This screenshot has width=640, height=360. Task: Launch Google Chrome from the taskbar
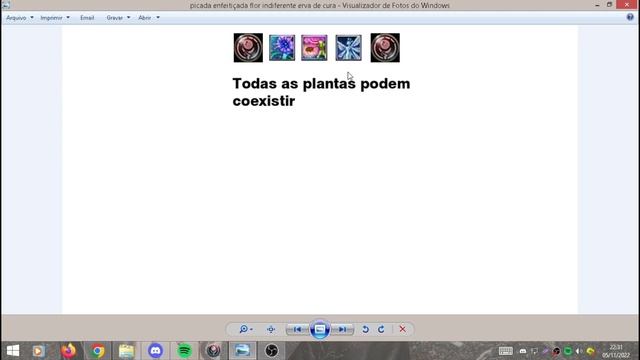pos(98,351)
